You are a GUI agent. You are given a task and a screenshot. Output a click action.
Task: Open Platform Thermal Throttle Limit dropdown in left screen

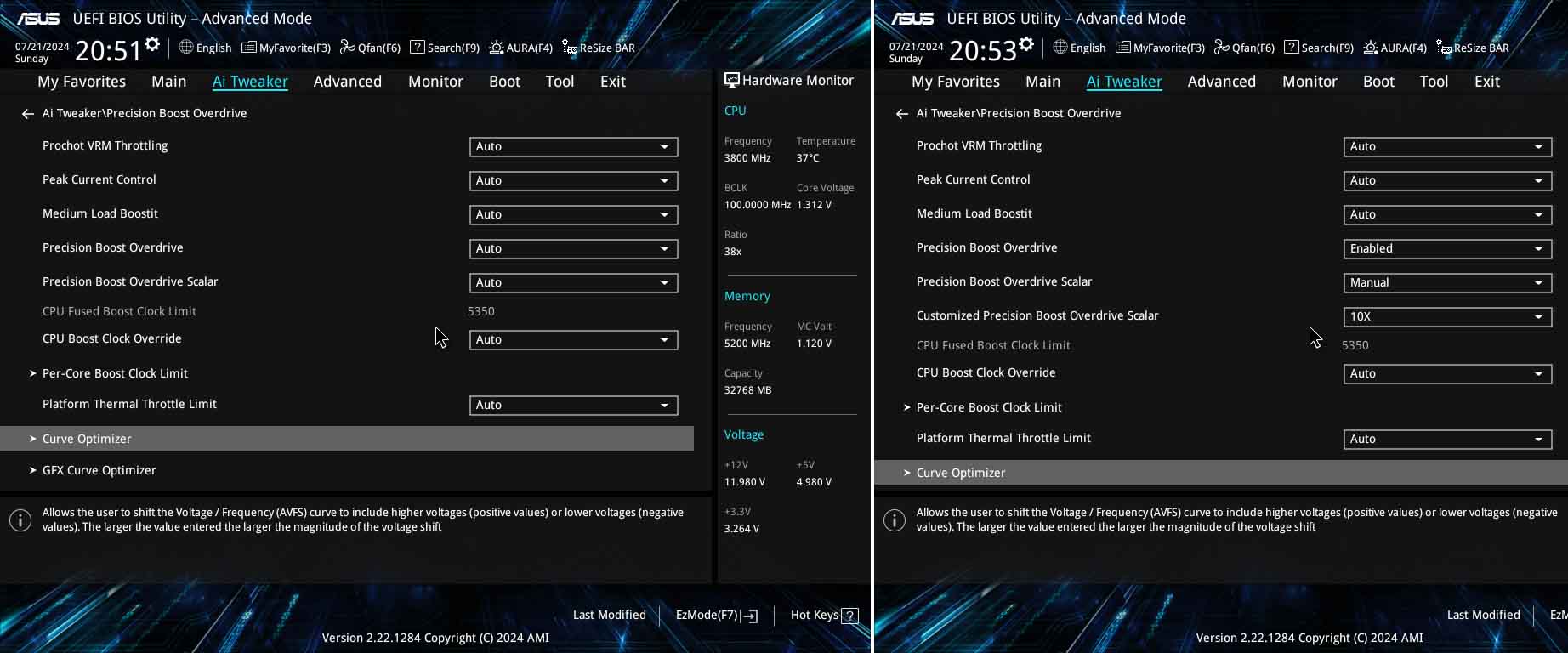(573, 405)
